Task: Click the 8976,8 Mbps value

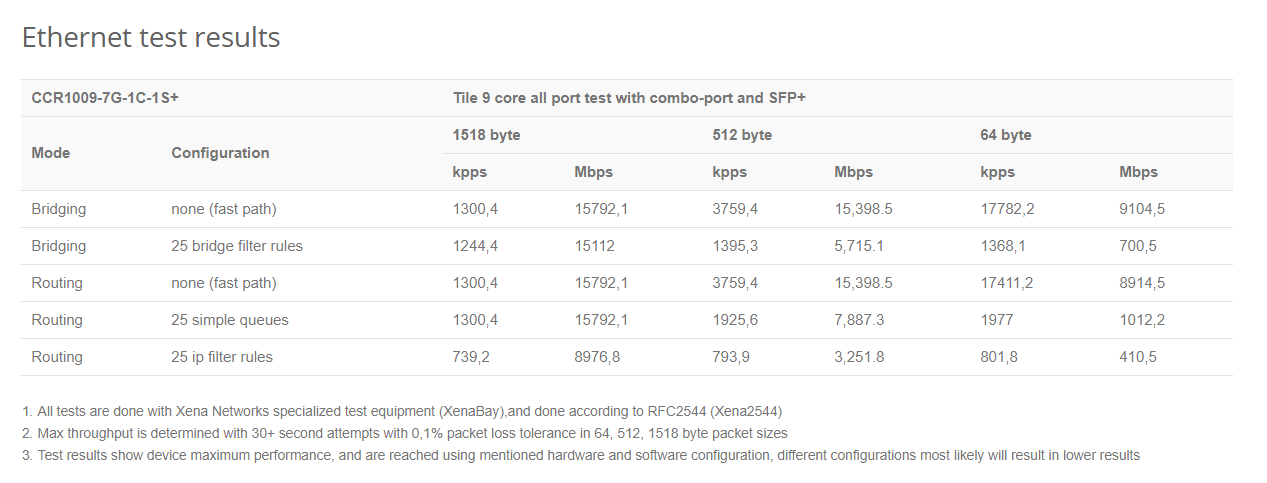Action: click(597, 357)
